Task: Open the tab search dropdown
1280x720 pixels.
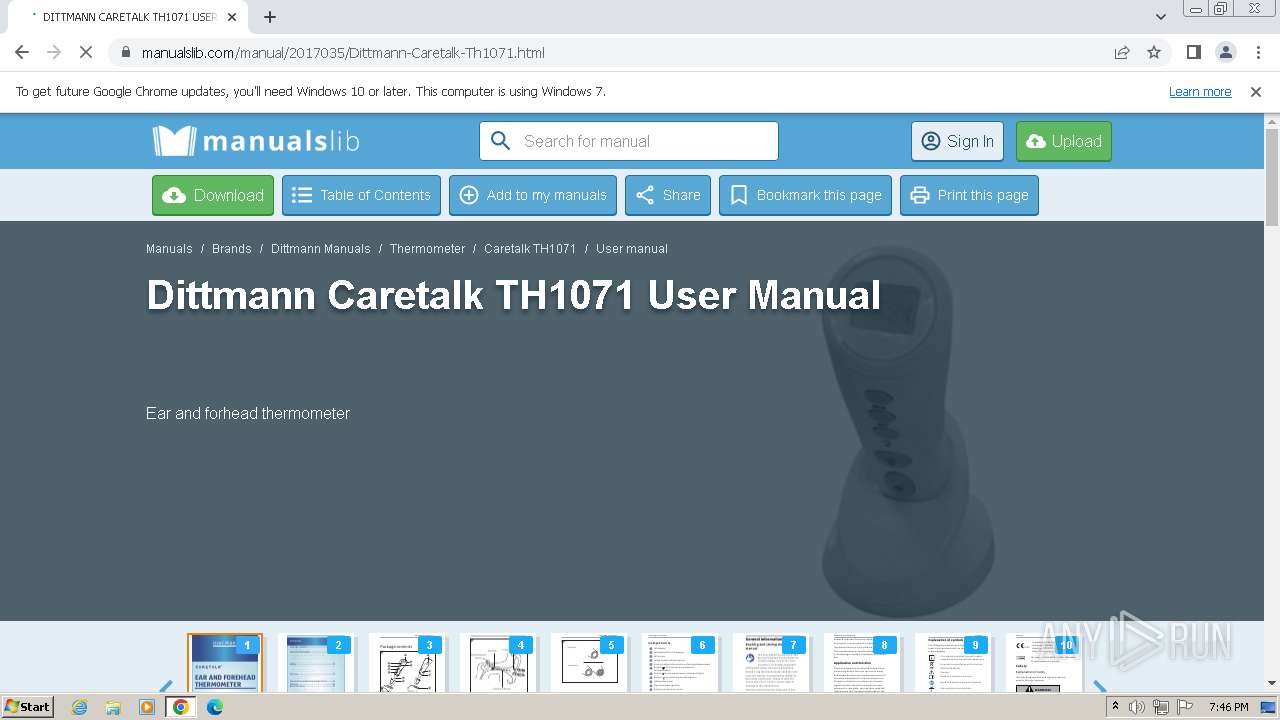Action: point(1161,17)
